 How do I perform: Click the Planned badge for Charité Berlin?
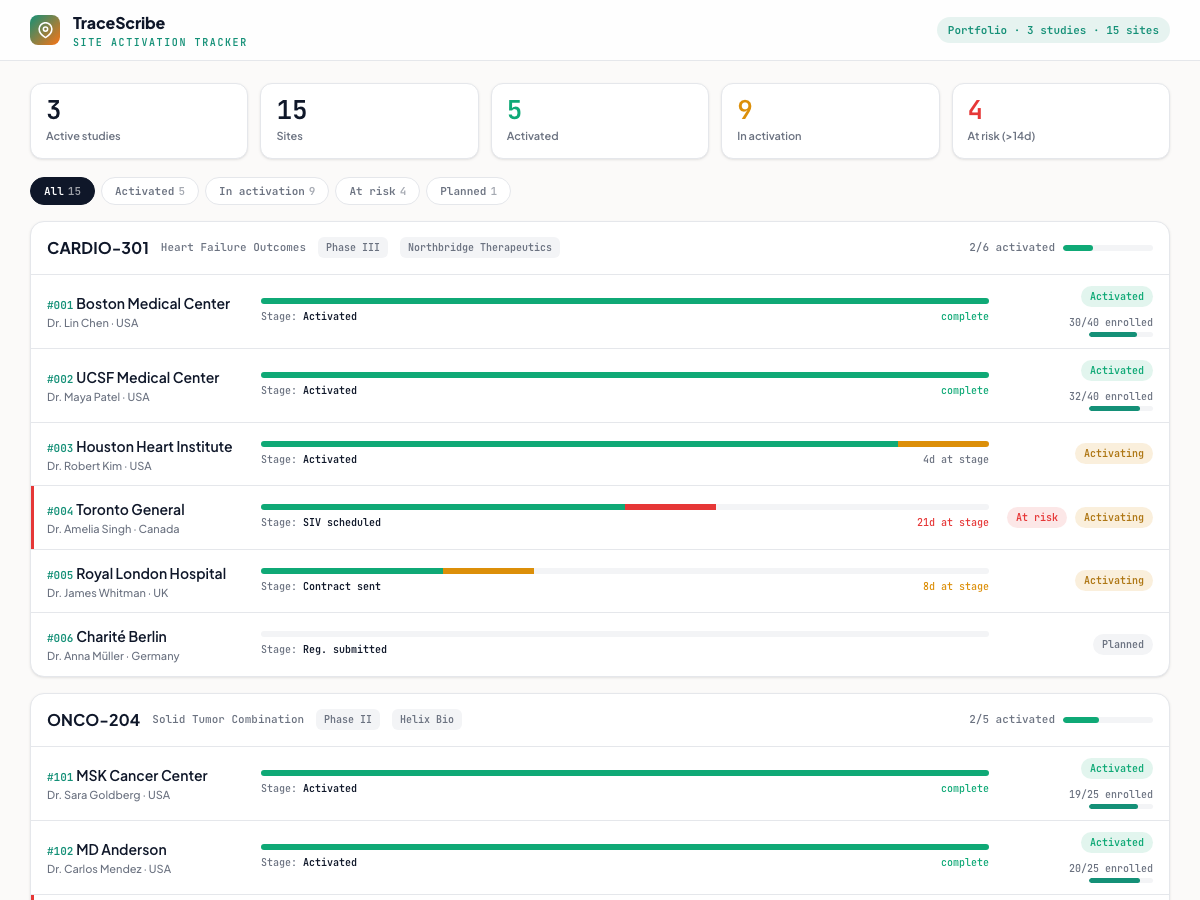1123,644
